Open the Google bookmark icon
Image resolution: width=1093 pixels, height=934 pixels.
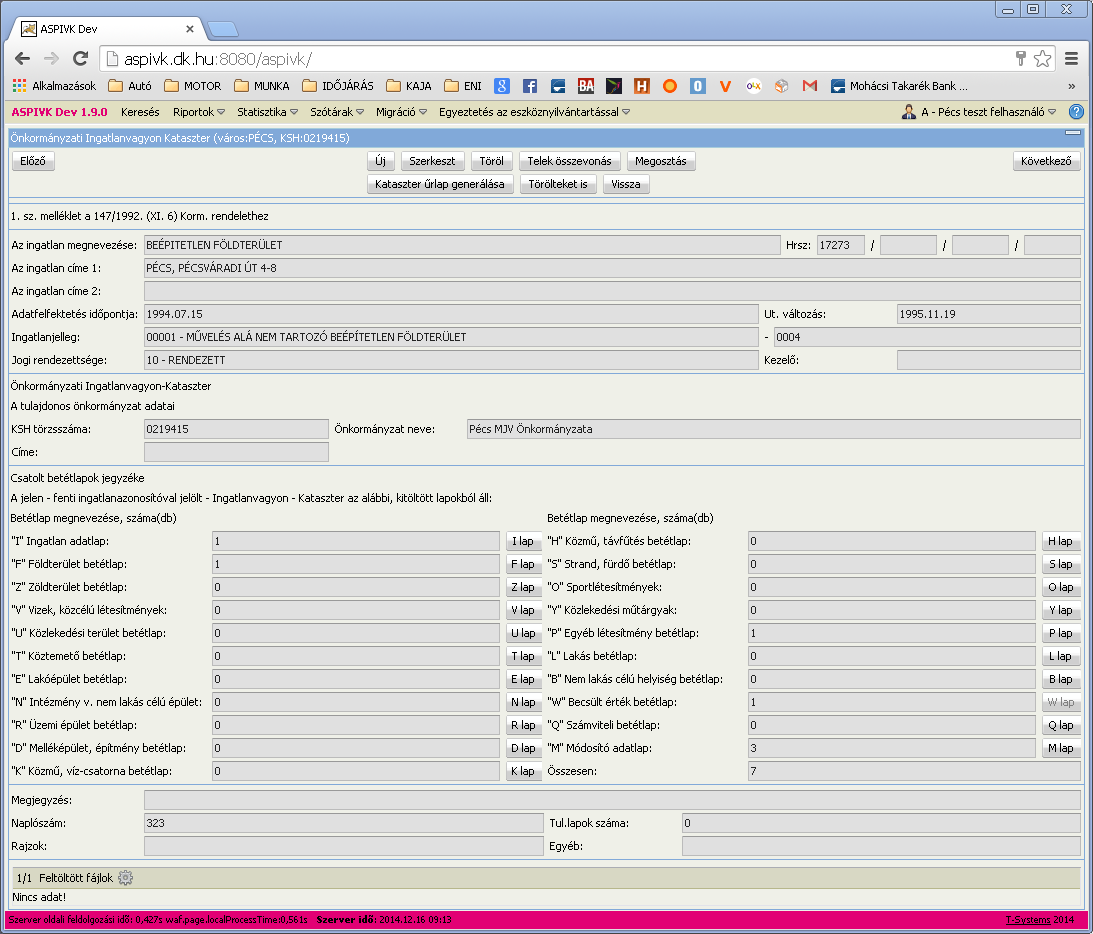(502, 86)
